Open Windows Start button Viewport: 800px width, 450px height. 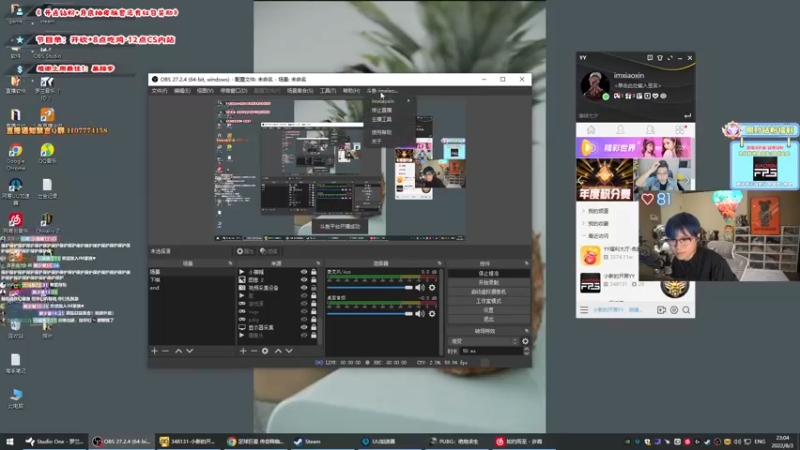[x=10, y=441]
